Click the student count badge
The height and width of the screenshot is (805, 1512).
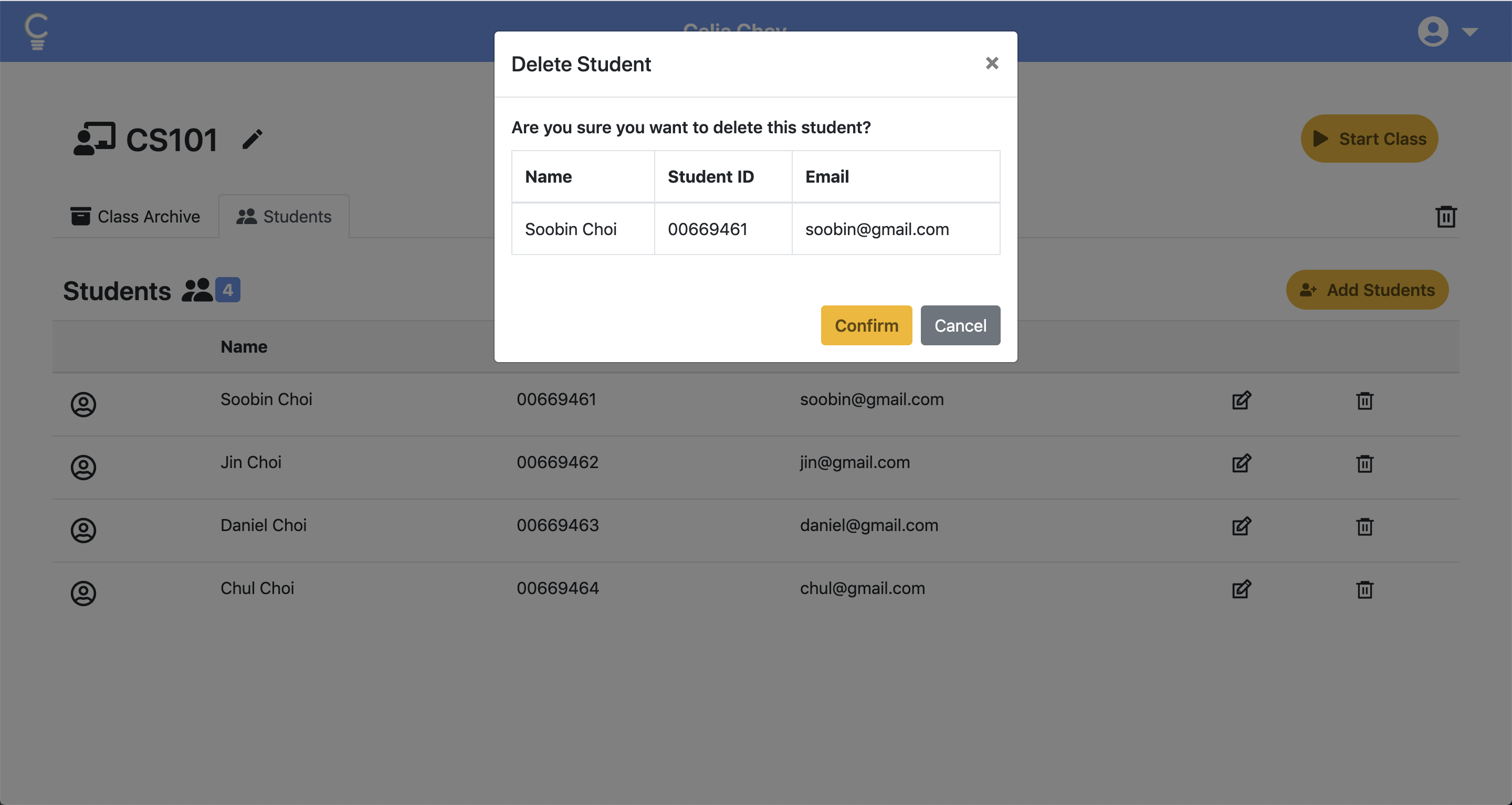pos(228,290)
